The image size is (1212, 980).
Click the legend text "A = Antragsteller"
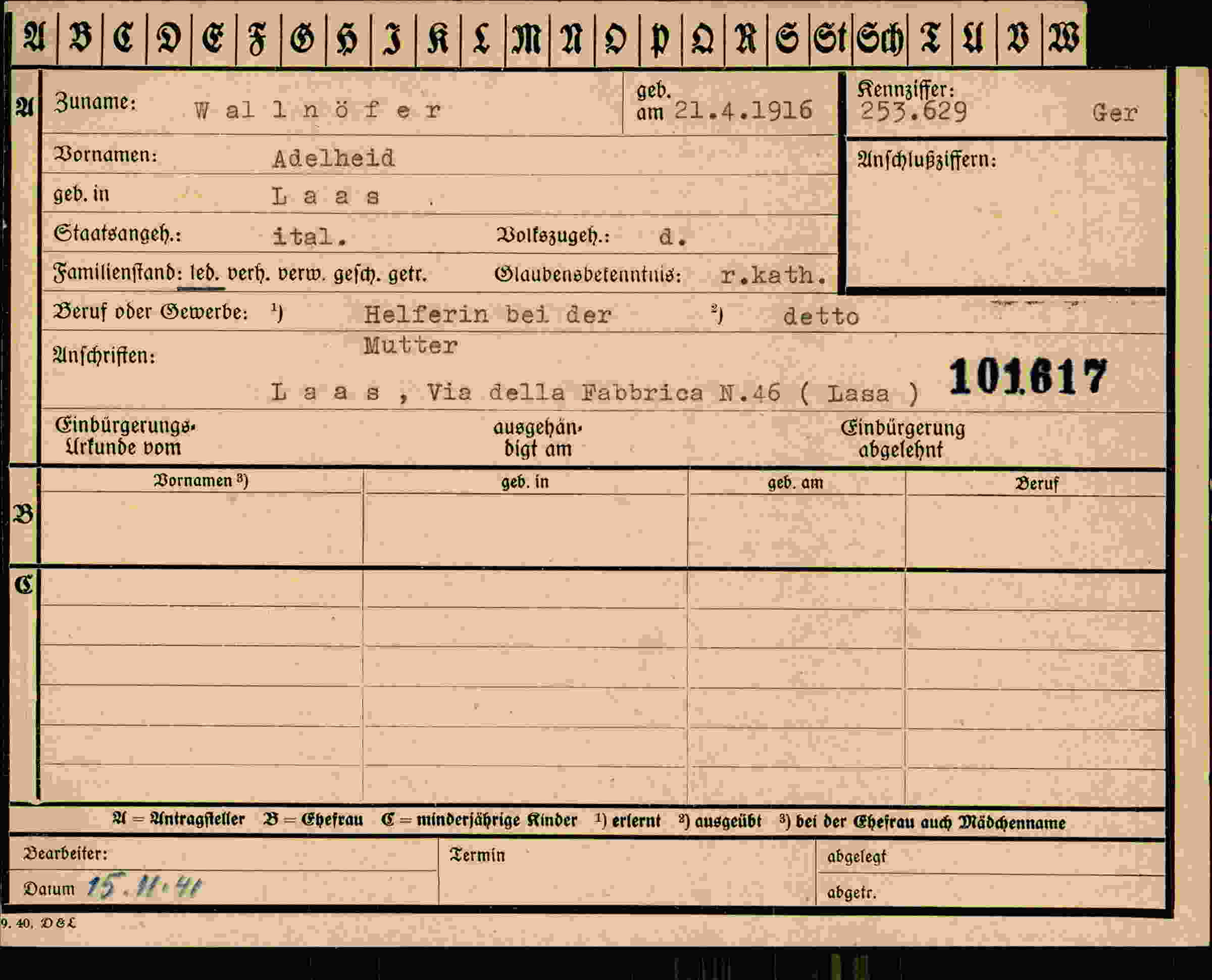click(x=178, y=818)
